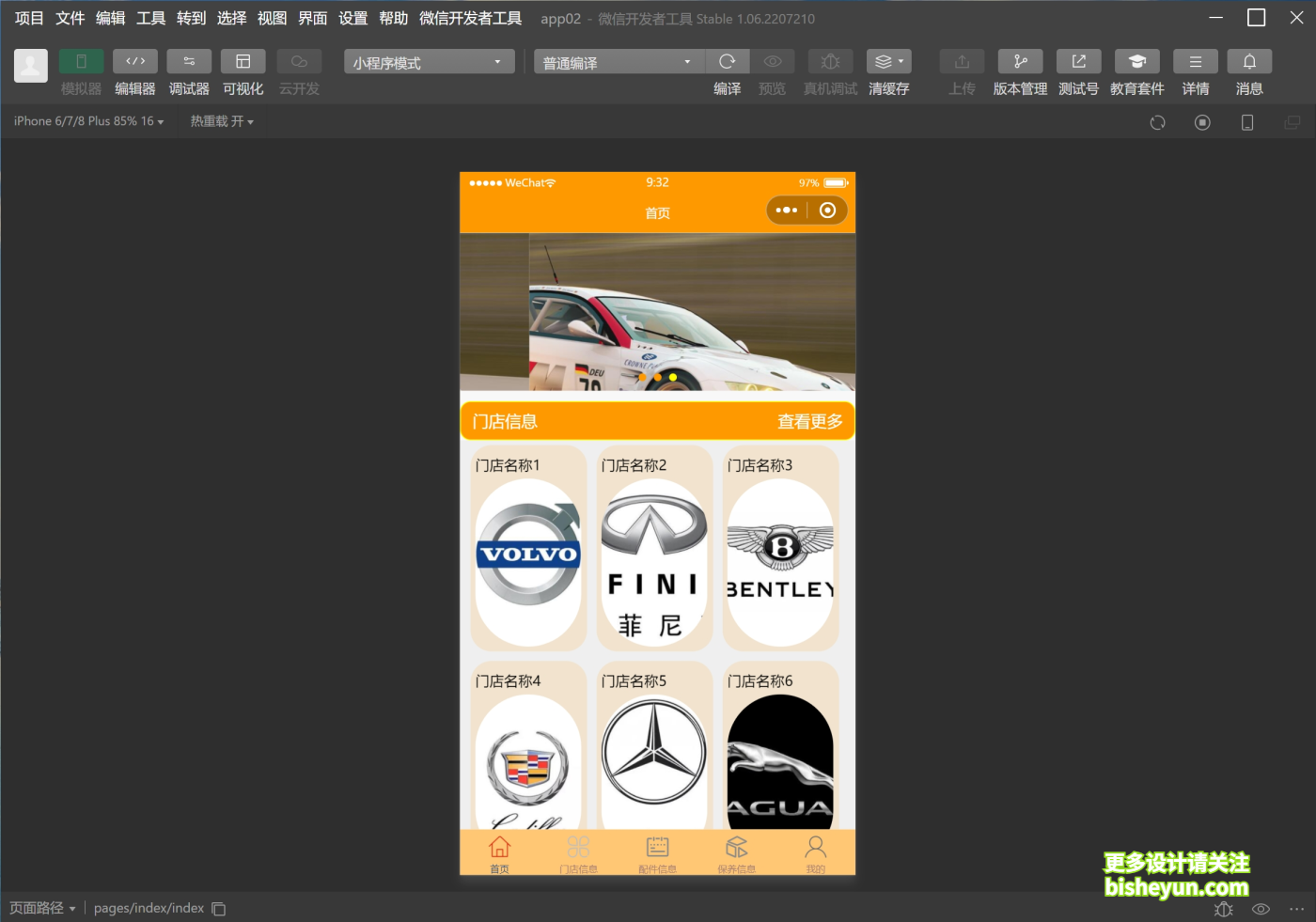The width and height of the screenshot is (1316, 922).
Task: Open the 文件 menu
Action: tap(70, 18)
